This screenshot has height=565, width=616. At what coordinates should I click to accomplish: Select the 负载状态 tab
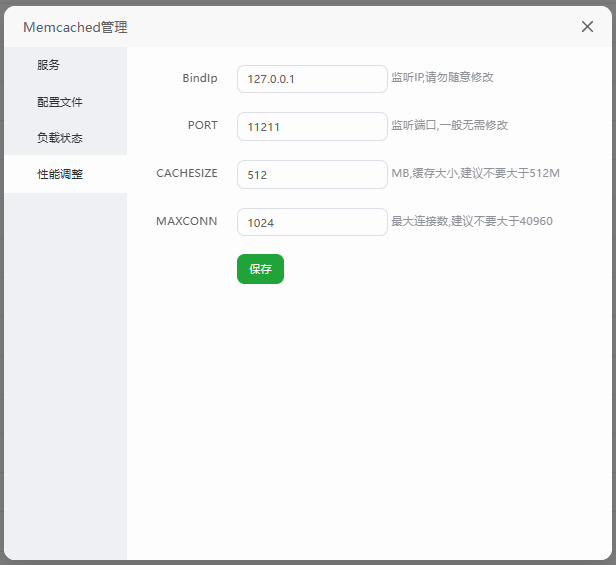[x=60, y=138]
